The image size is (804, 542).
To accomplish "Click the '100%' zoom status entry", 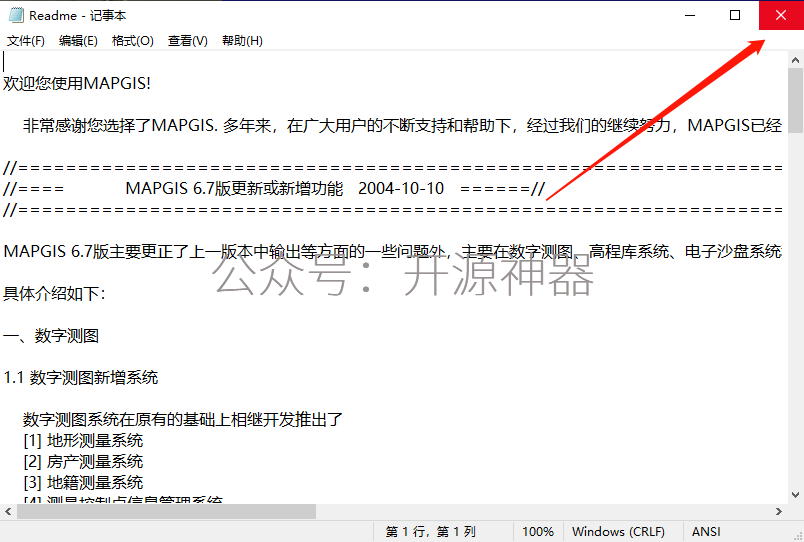I will coord(538,532).
